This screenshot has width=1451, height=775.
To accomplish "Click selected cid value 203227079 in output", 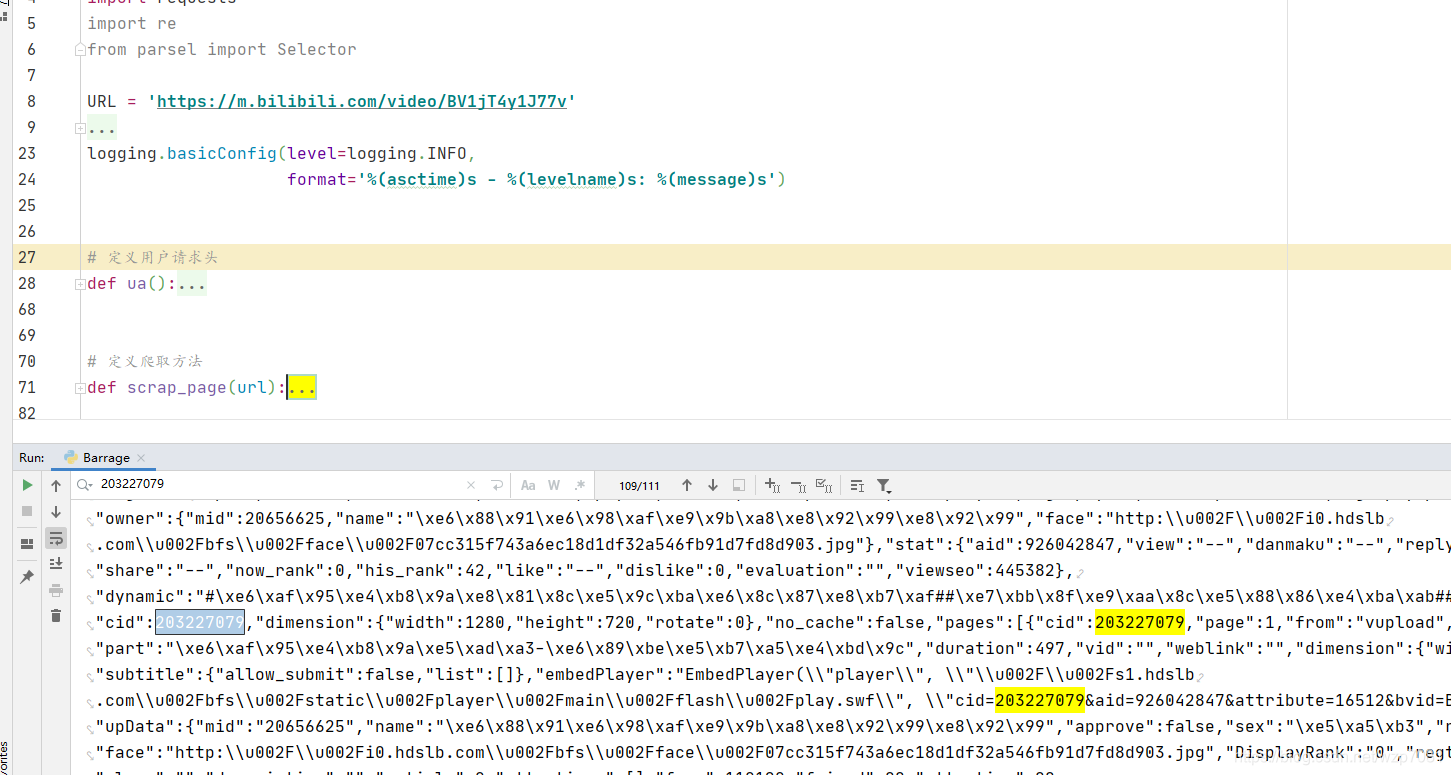I will coord(199,622).
